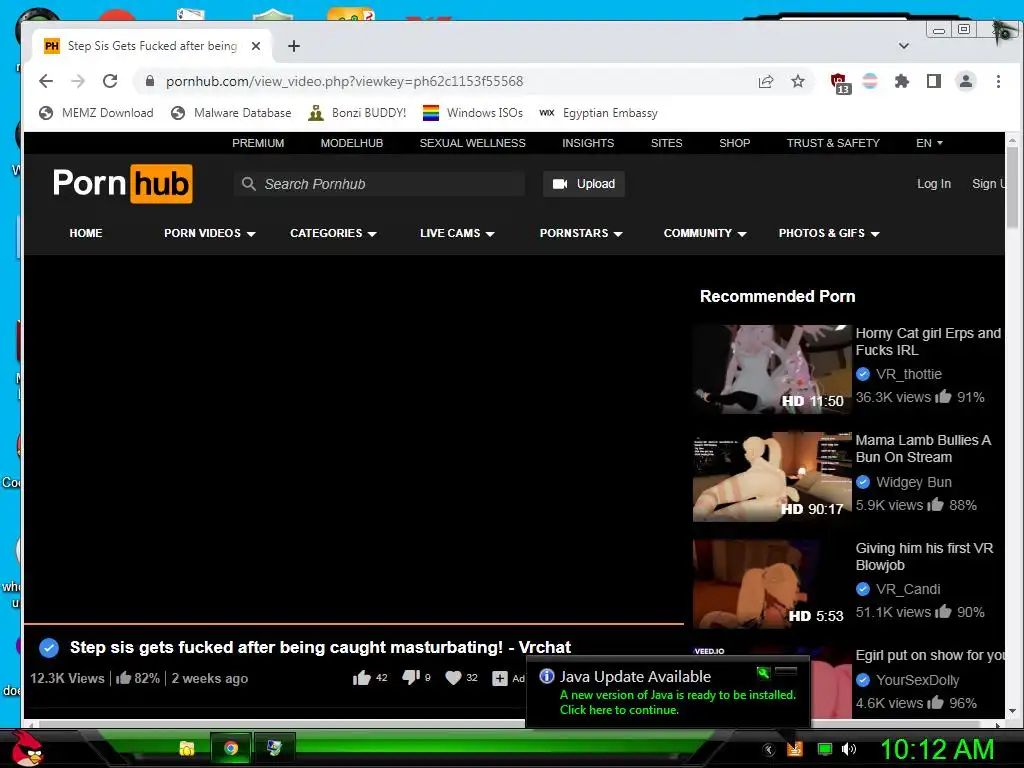
Task: Open the ad-blocker extension showing 13
Action: coord(839,82)
